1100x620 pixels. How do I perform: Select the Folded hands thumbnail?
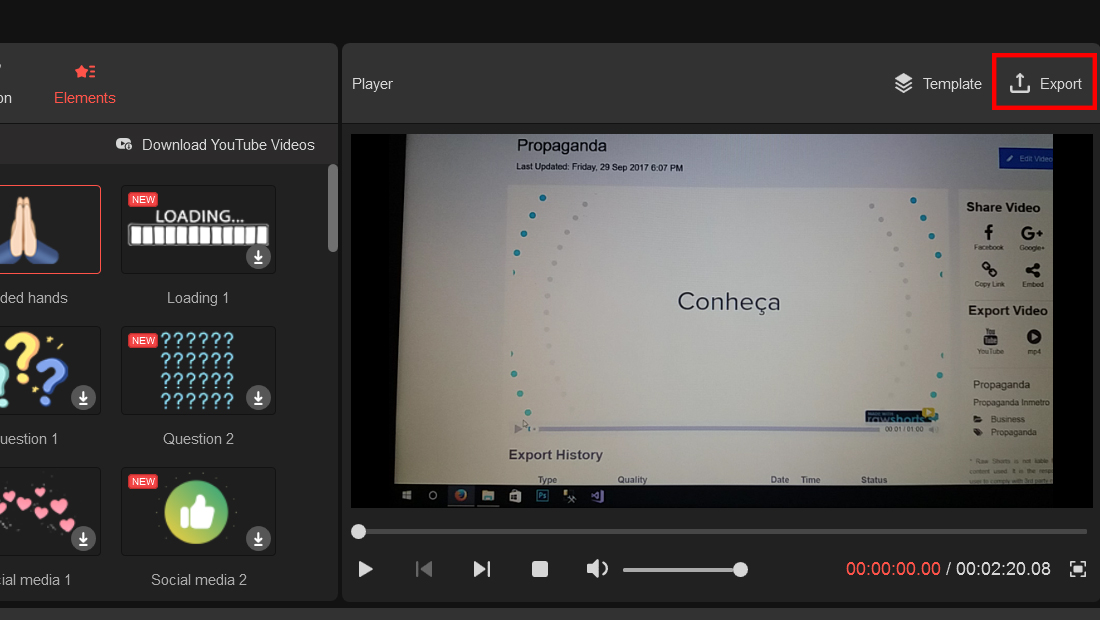click(48, 229)
